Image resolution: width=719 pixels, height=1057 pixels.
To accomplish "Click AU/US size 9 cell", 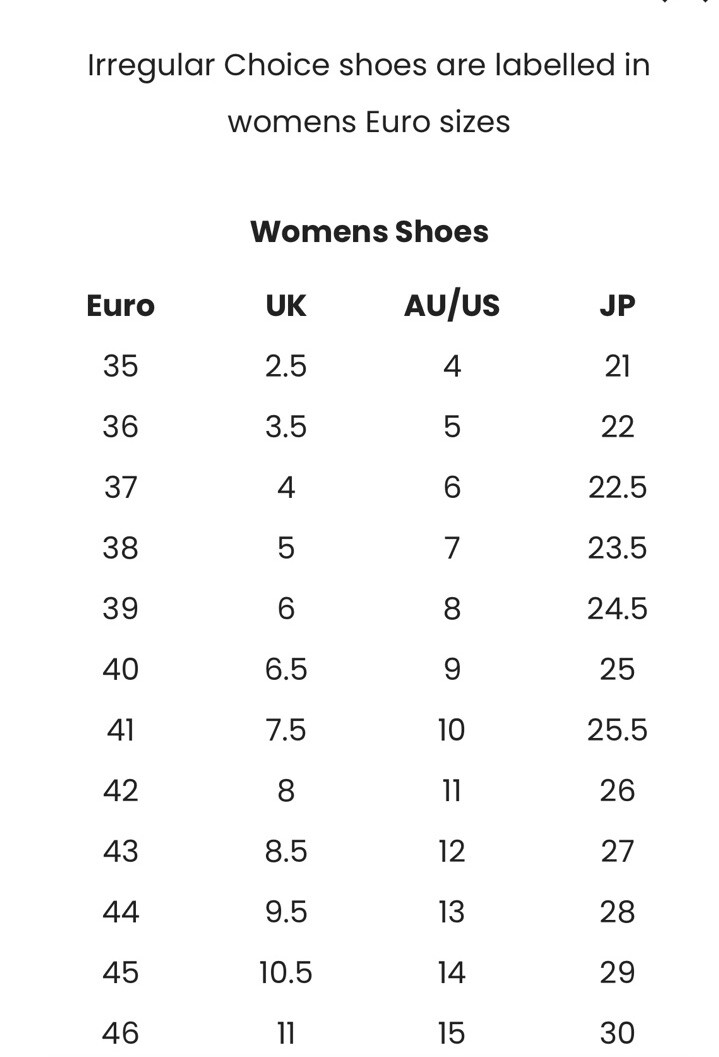I will pyautogui.click(x=451, y=669).
